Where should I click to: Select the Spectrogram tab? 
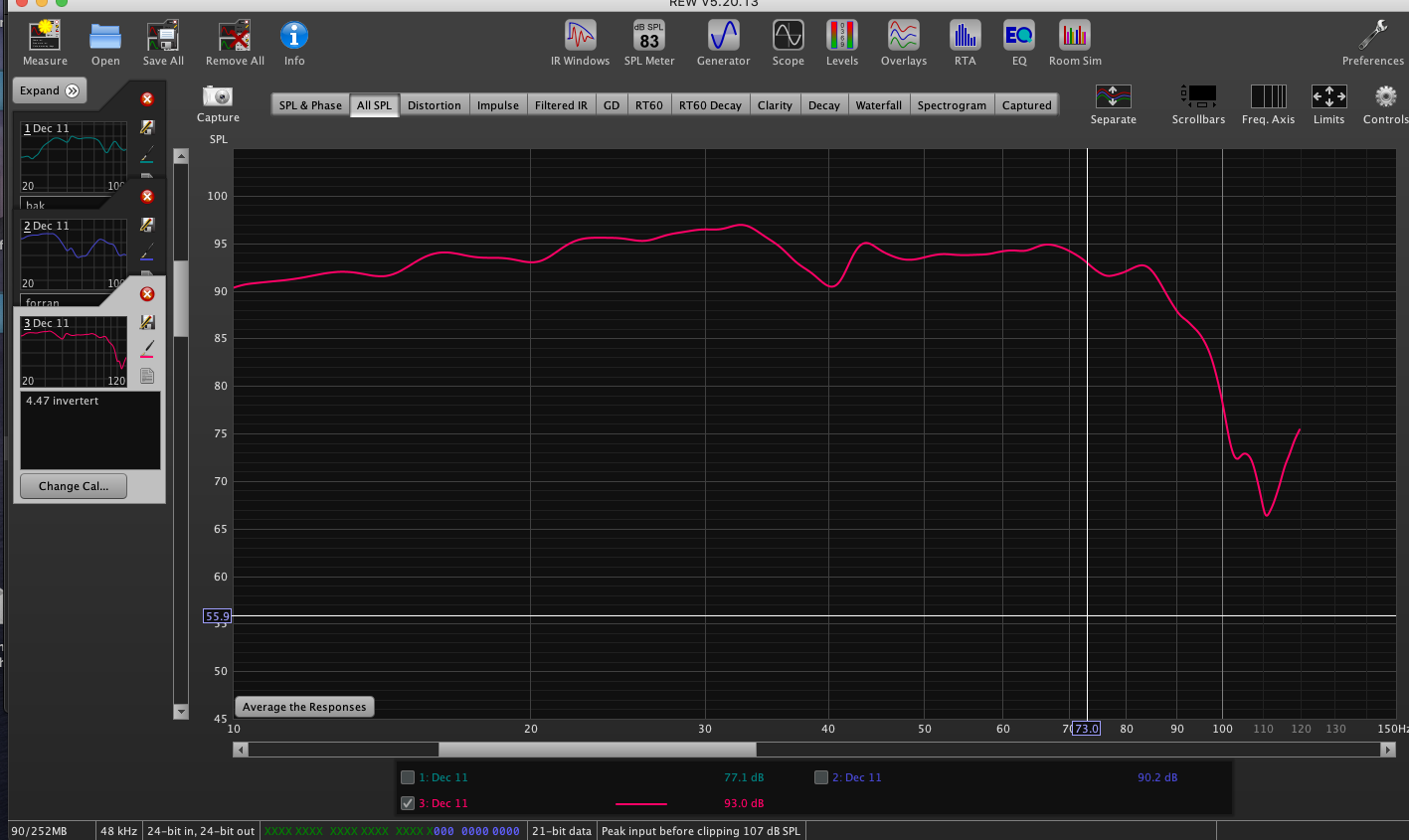(x=952, y=105)
